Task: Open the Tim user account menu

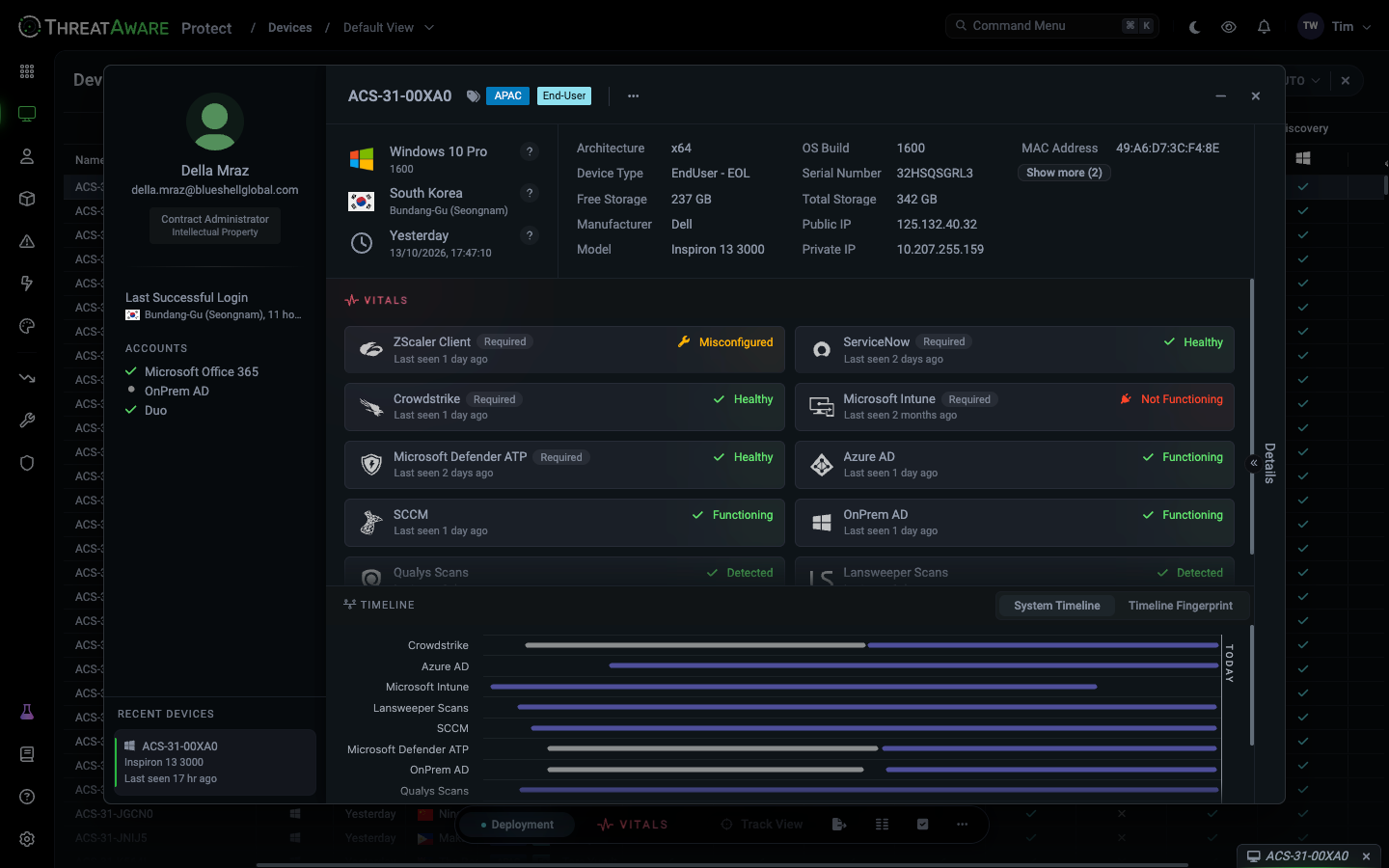Action: coord(1335,27)
